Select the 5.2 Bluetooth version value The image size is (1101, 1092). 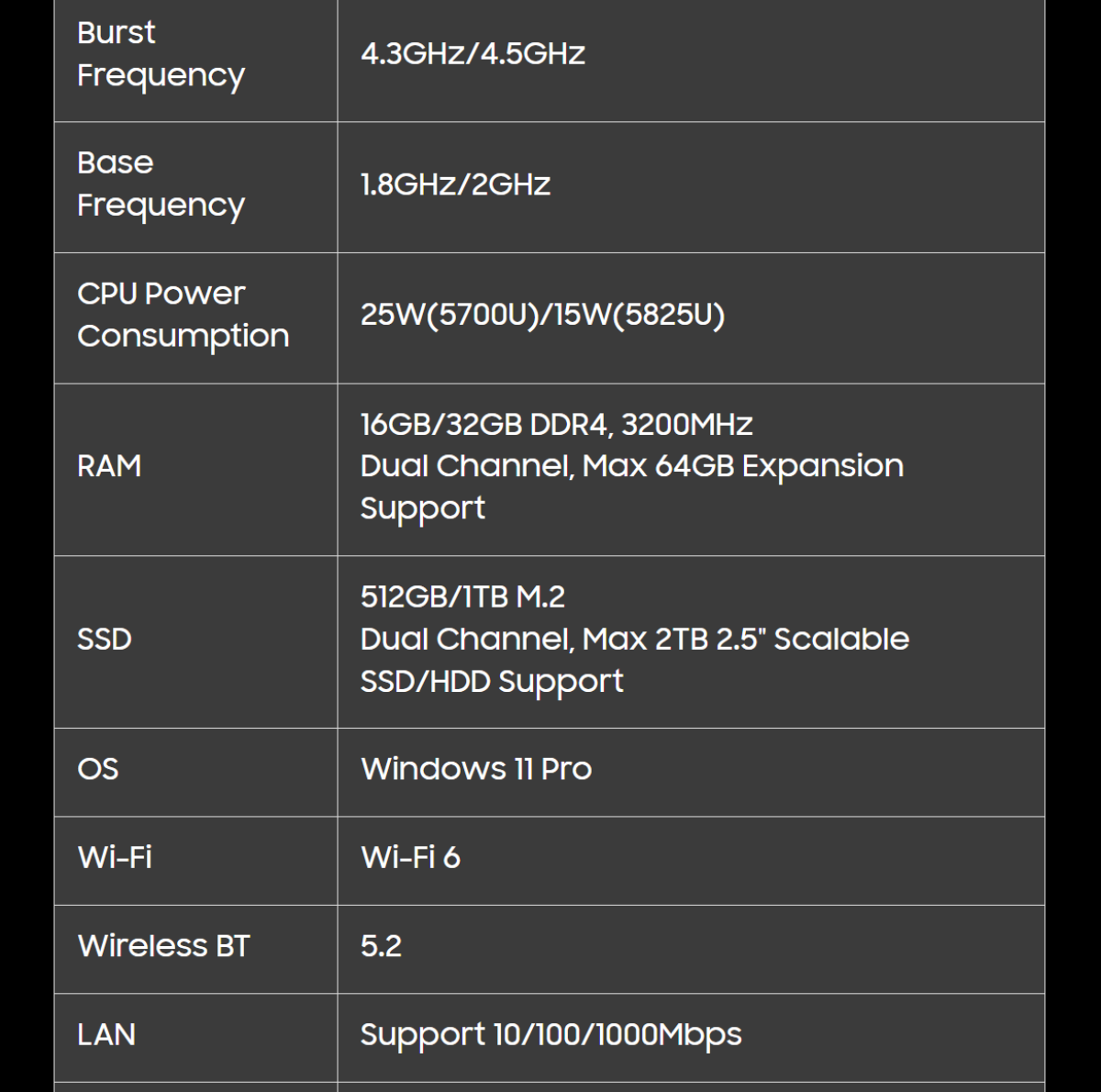point(381,946)
